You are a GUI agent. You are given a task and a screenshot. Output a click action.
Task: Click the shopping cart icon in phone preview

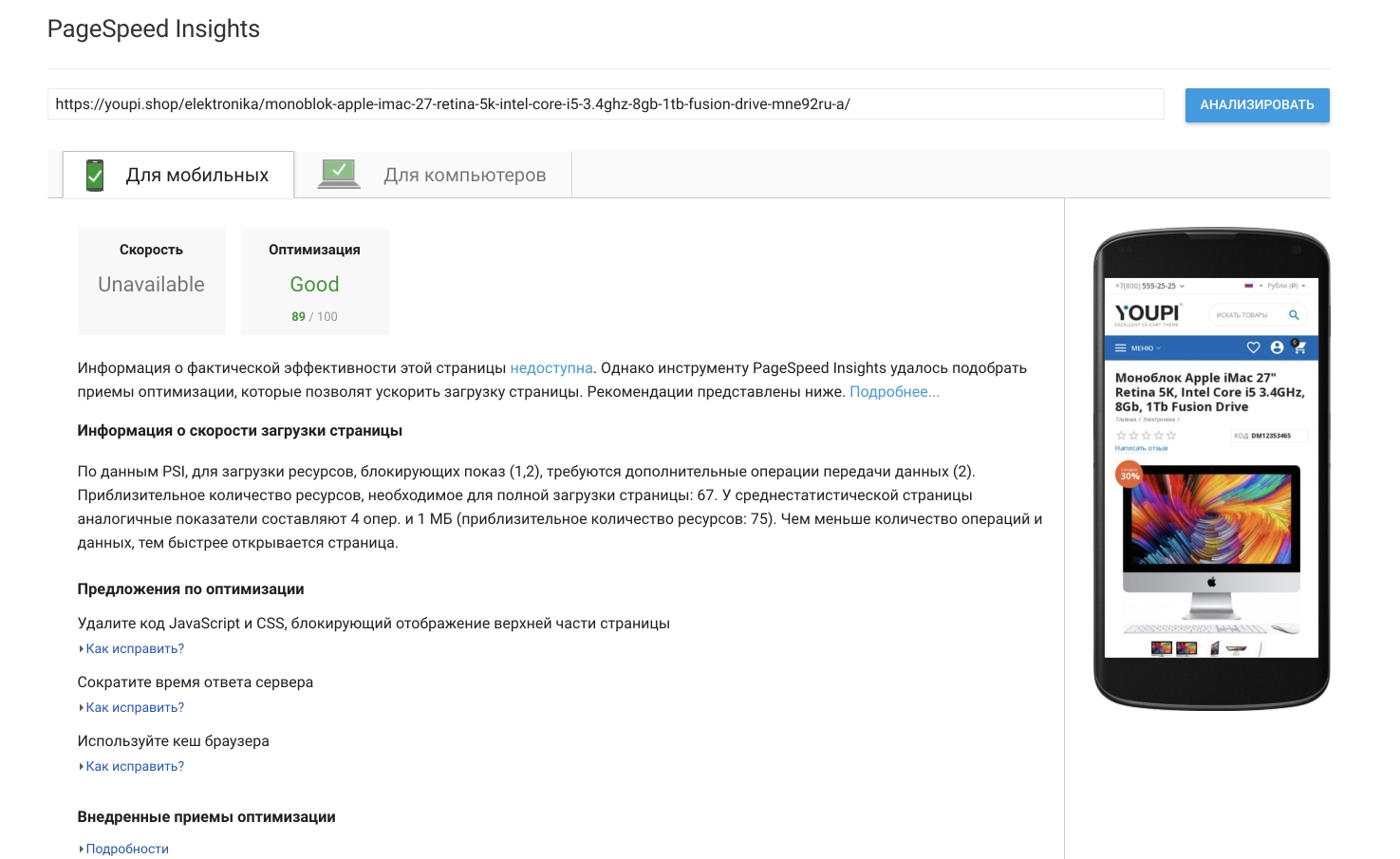point(1299,347)
